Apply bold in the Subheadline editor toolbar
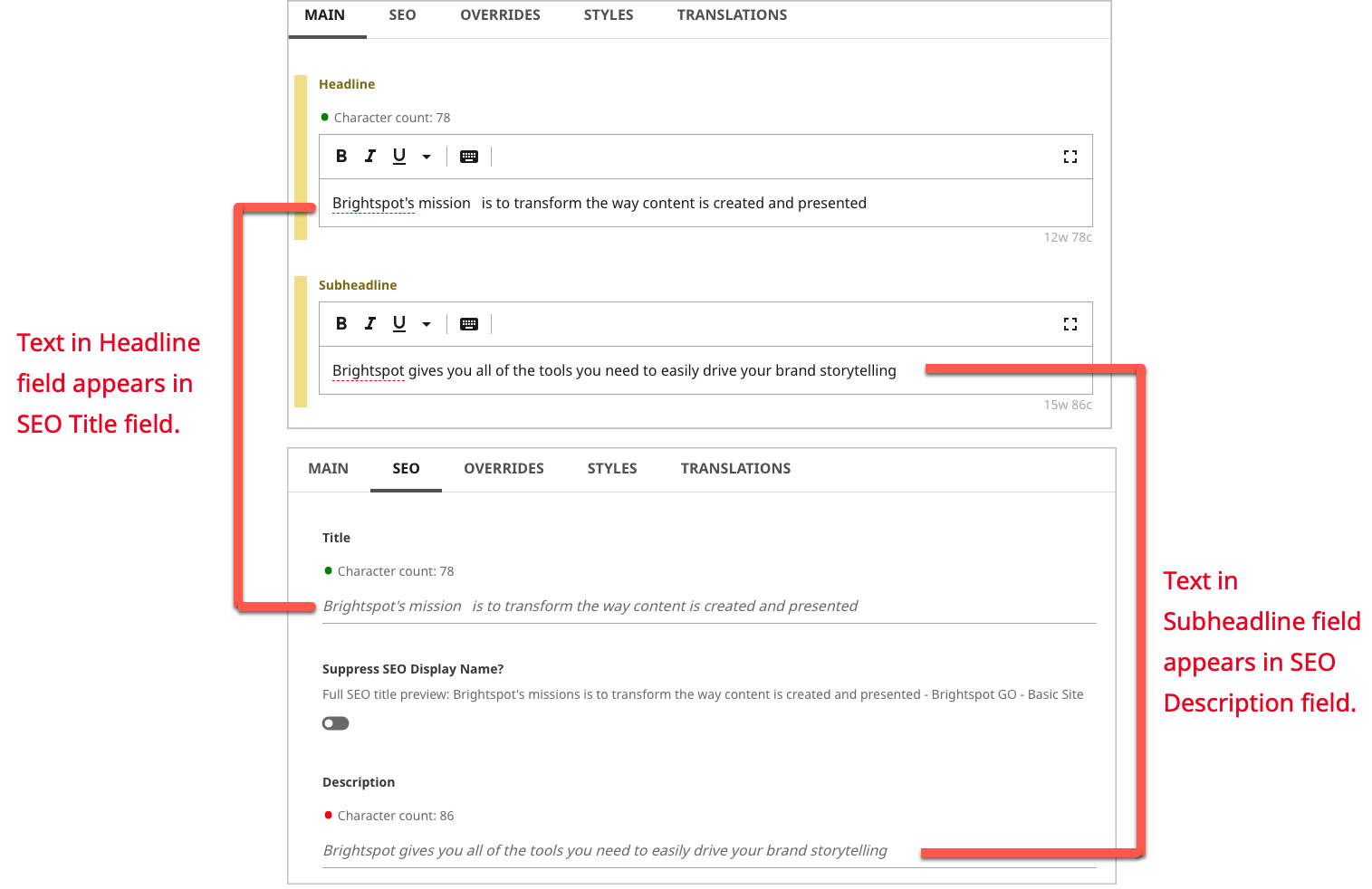Image resolution: width=1372 pixels, height=889 pixels. (x=341, y=323)
